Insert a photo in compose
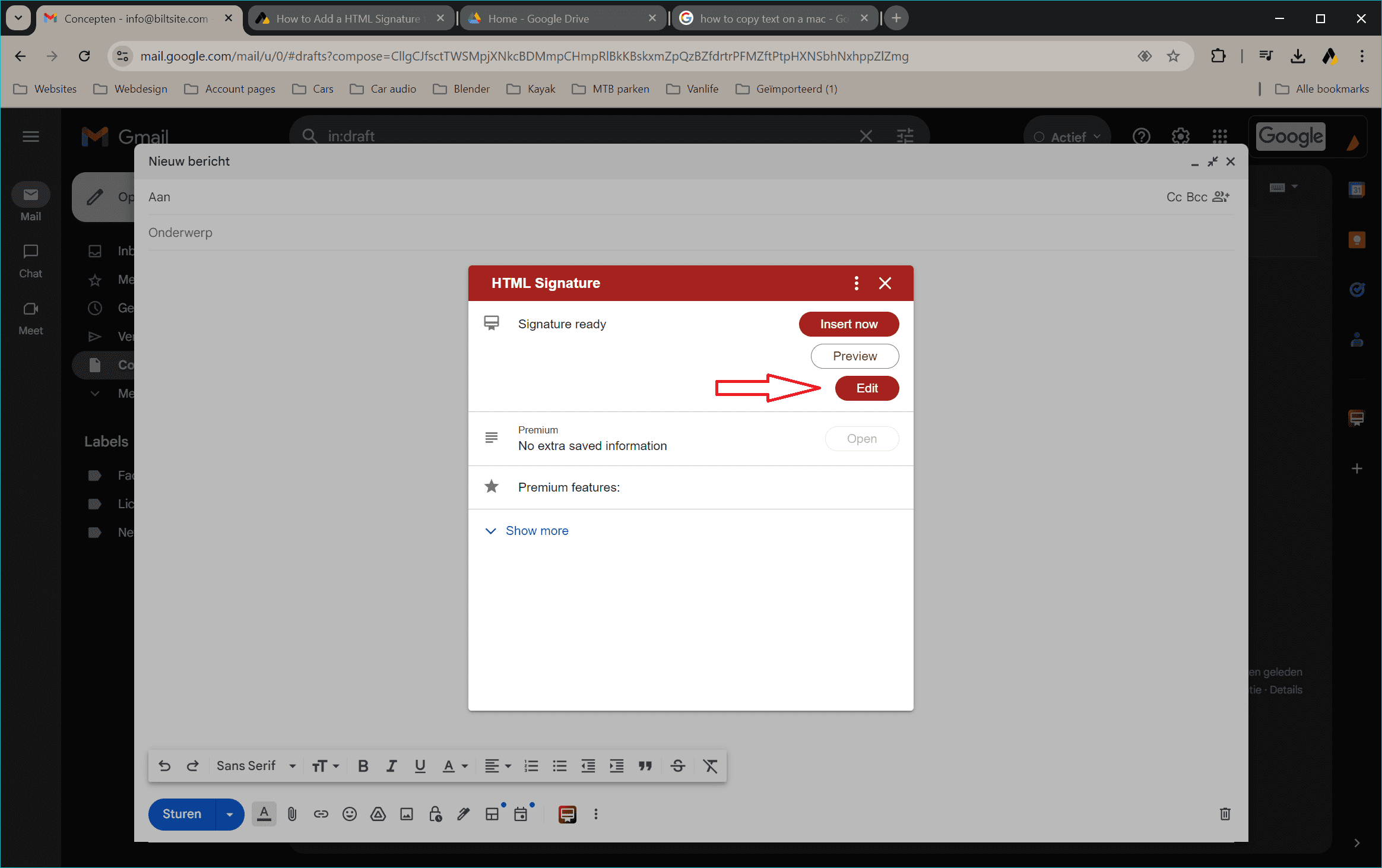 pos(407,814)
